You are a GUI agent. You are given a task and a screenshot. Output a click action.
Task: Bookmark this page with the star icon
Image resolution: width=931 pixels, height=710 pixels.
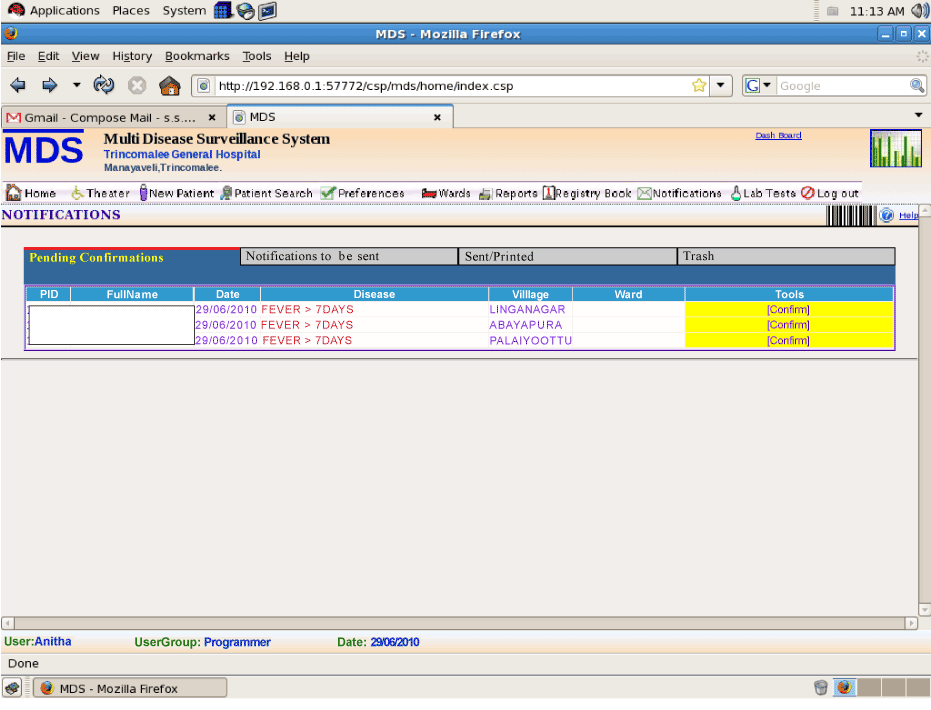(699, 86)
